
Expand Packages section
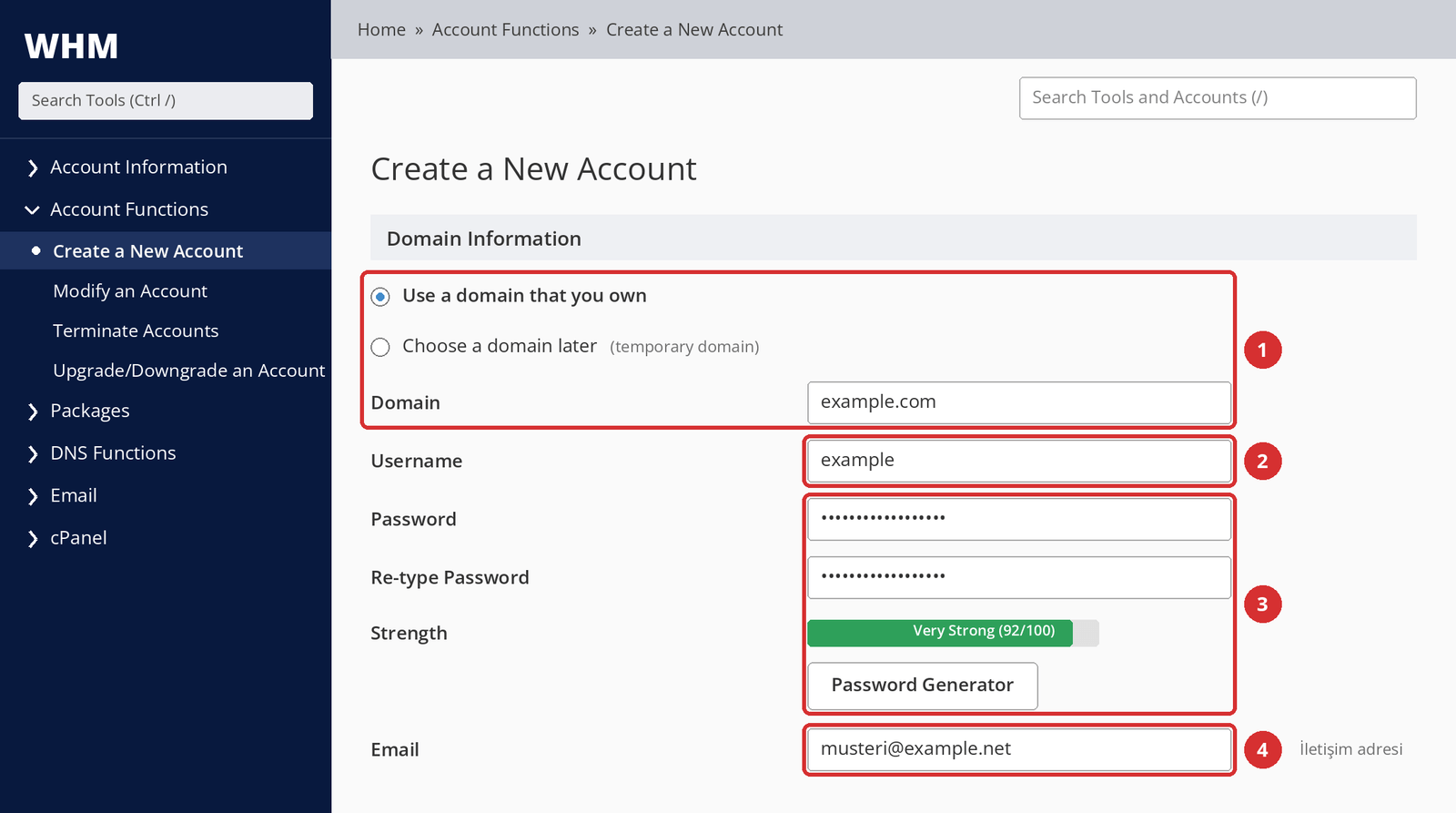[78, 412]
